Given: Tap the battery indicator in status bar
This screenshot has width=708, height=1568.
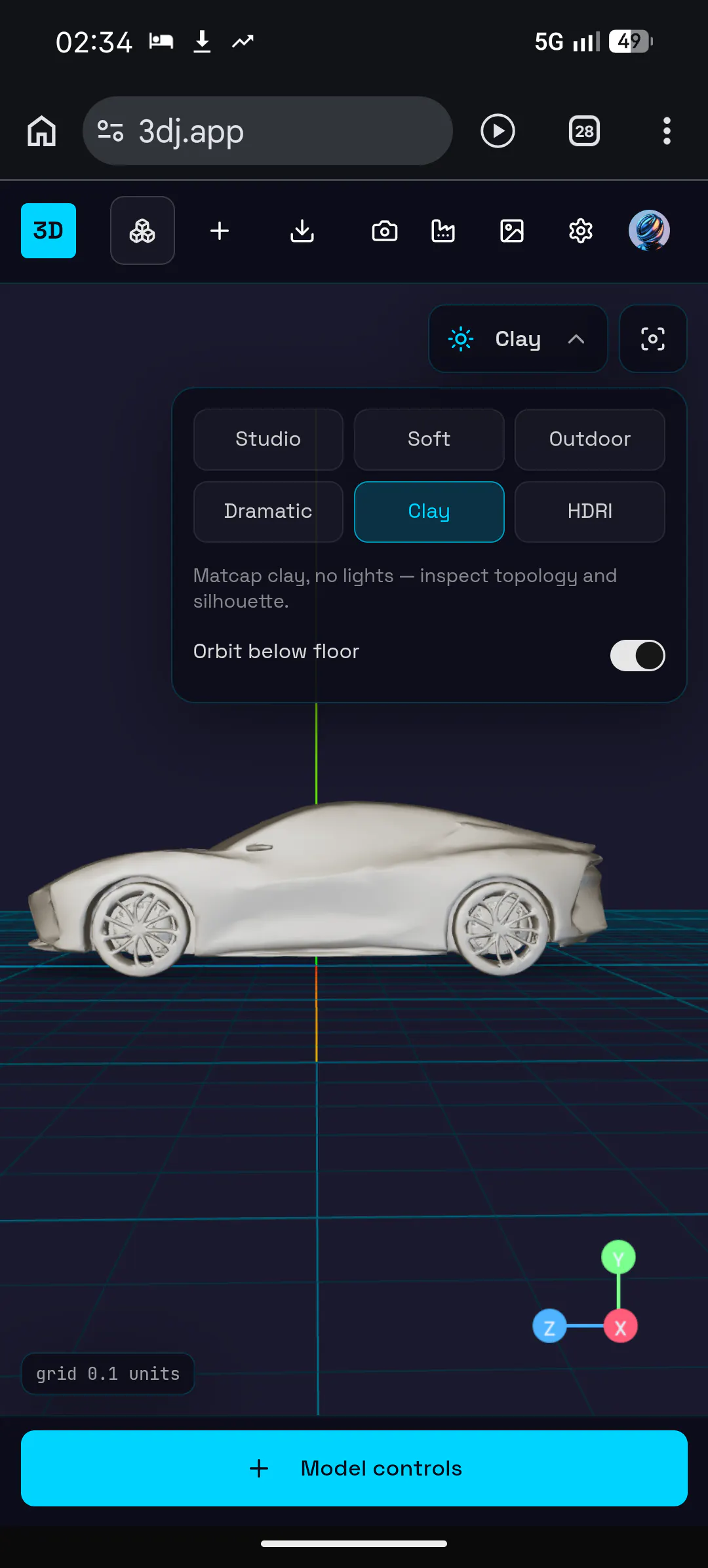Looking at the screenshot, I should click(631, 42).
